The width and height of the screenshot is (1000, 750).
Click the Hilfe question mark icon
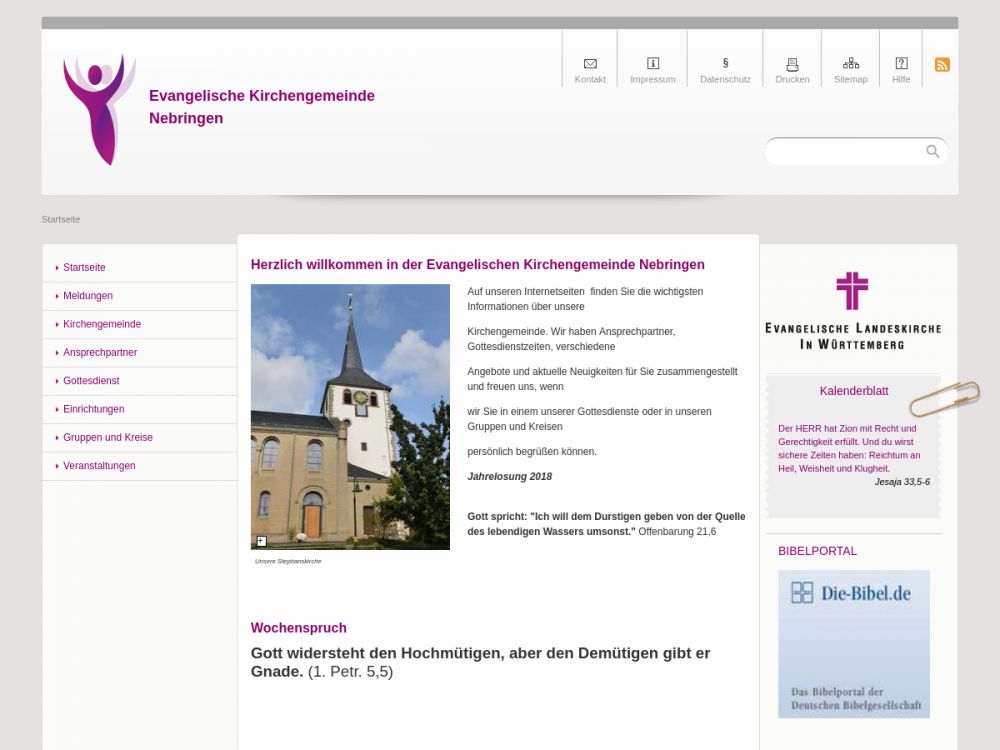point(901,64)
